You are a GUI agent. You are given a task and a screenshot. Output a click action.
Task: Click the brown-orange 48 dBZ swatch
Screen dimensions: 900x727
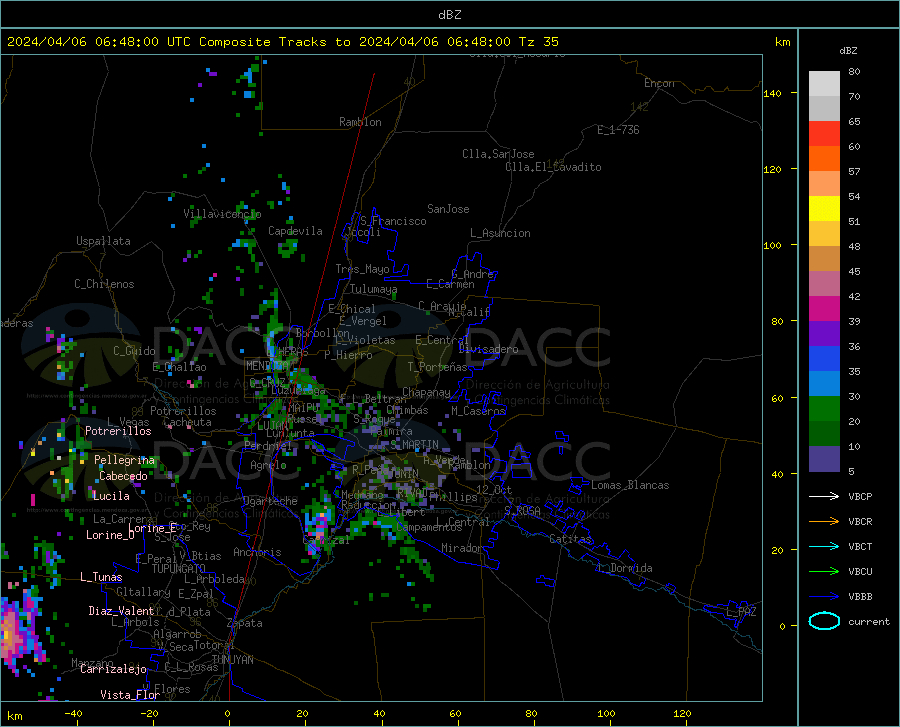coord(824,259)
